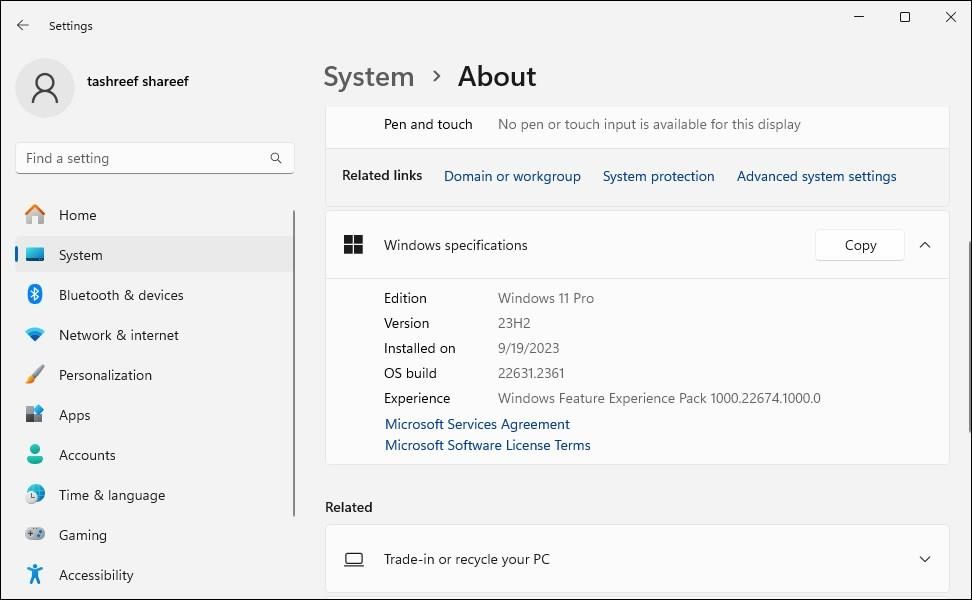The image size is (972, 600).
Task: Click the System breadcrumb link
Action: click(x=368, y=76)
